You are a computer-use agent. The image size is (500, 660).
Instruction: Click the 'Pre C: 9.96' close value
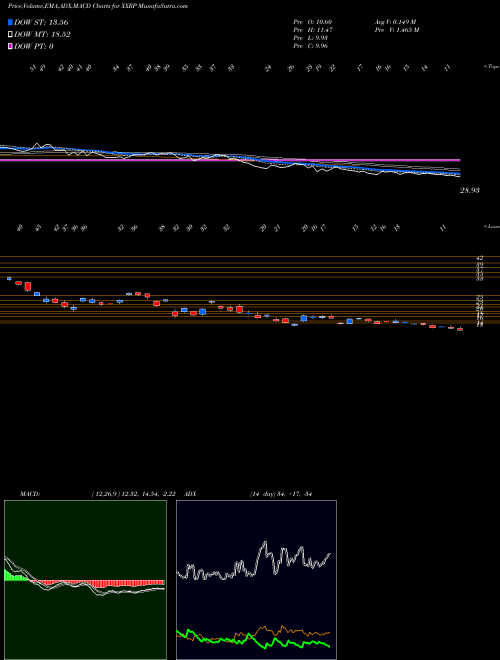click(311, 46)
